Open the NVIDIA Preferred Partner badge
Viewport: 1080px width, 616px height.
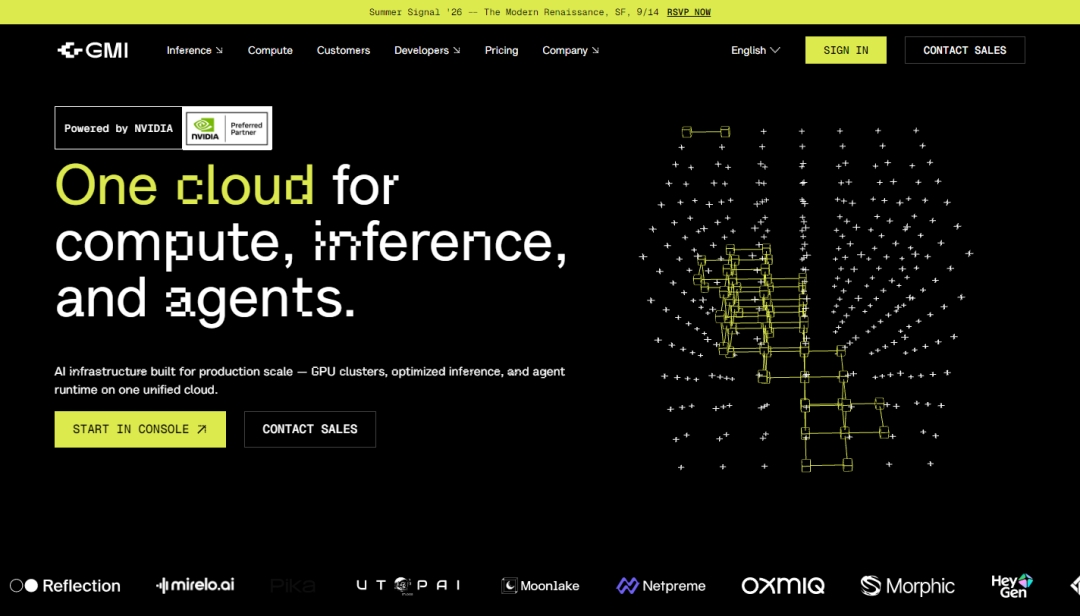[227, 128]
